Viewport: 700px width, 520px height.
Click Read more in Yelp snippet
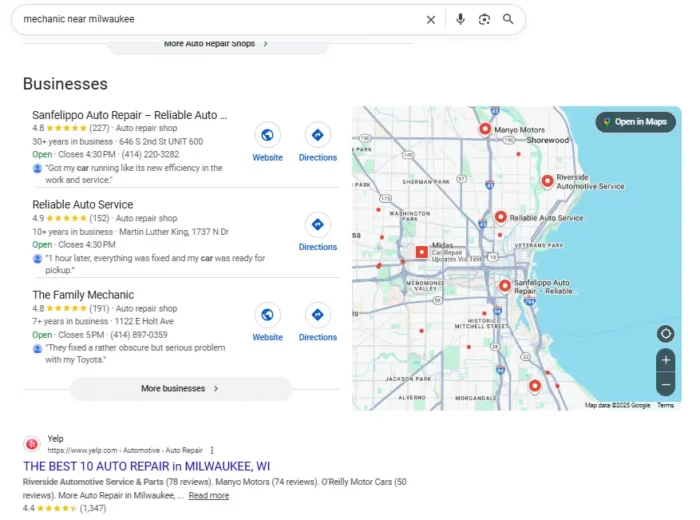208,495
